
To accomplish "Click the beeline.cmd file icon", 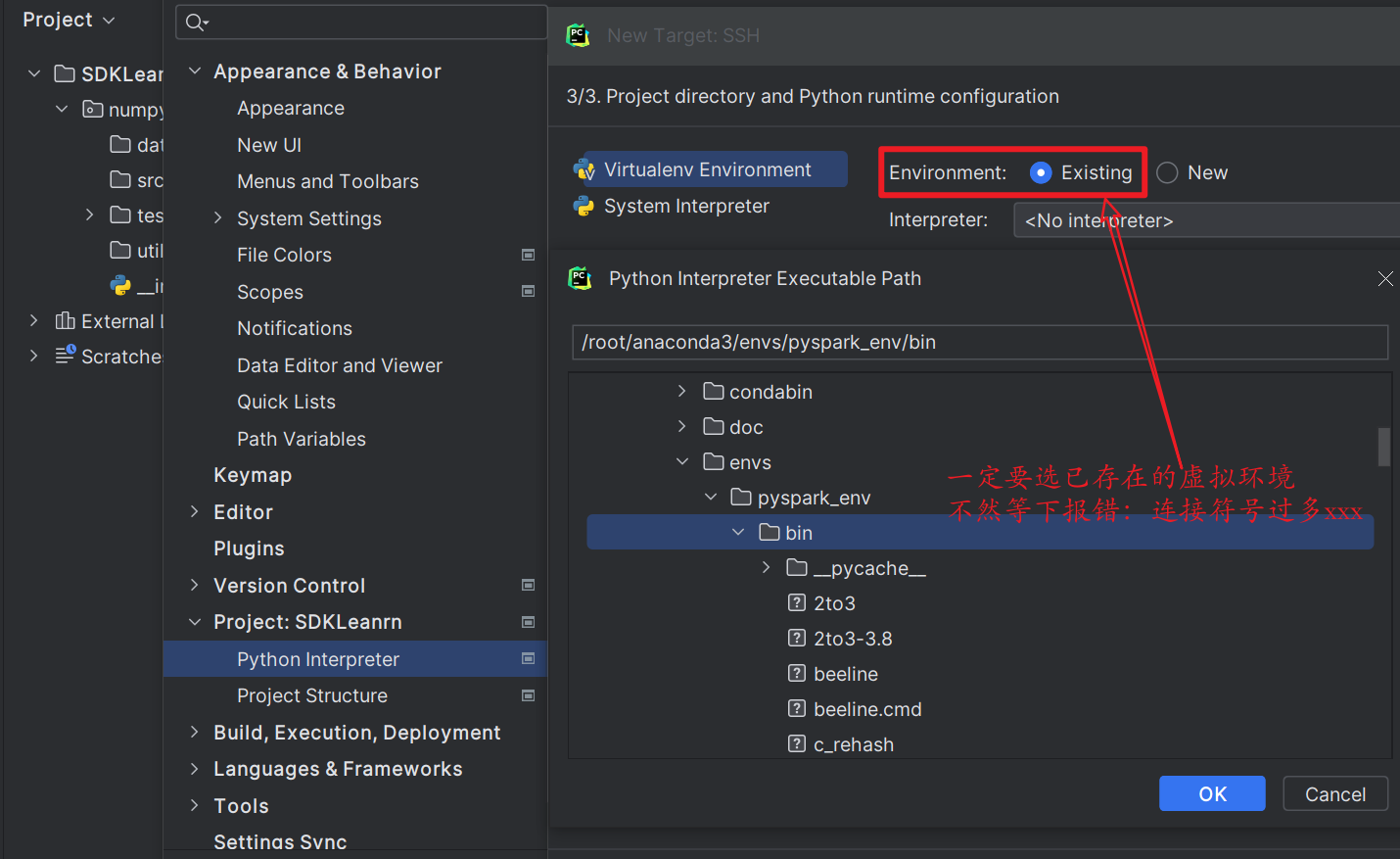I will pyautogui.click(x=797, y=709).
